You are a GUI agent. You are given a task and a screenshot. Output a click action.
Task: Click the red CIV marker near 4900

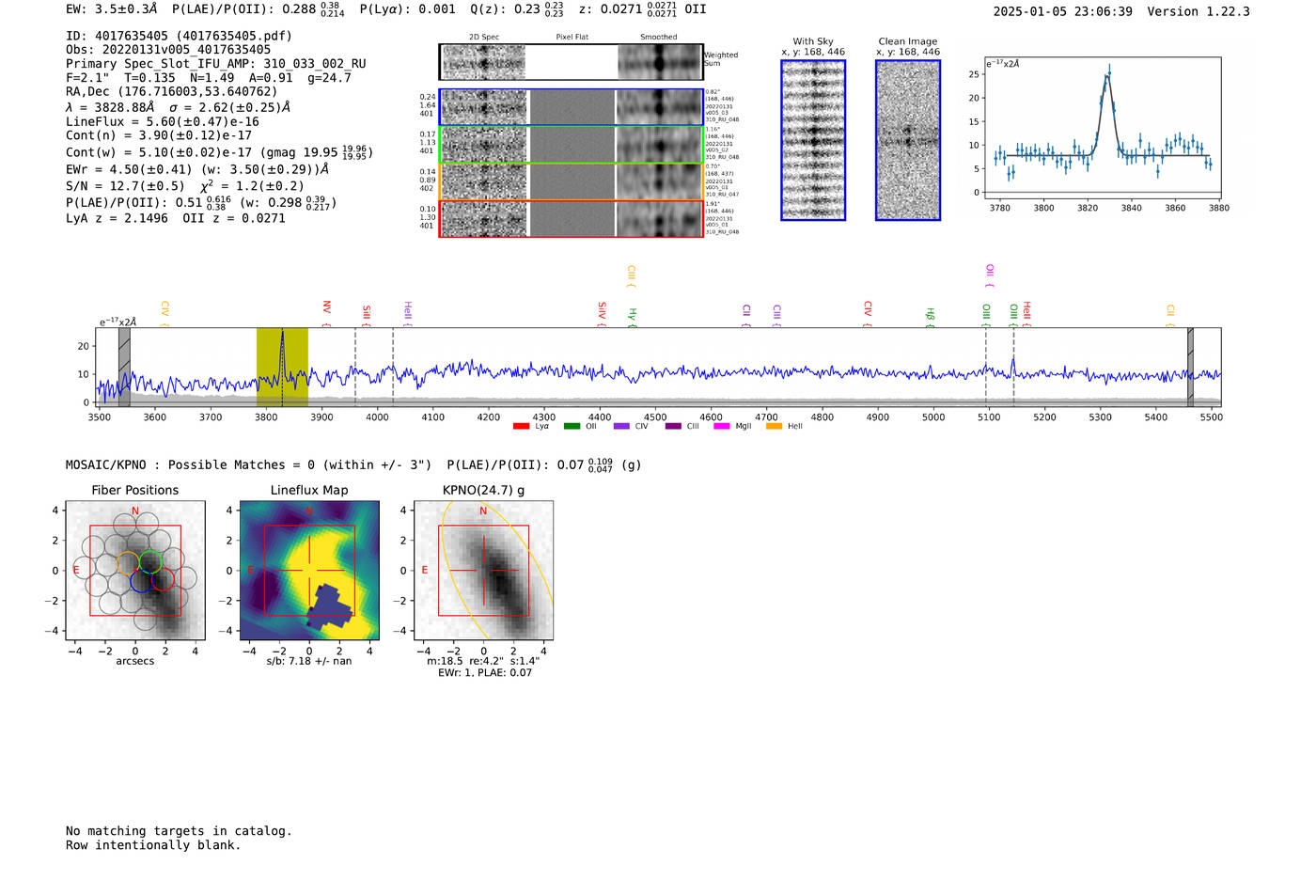pos(868,314)
